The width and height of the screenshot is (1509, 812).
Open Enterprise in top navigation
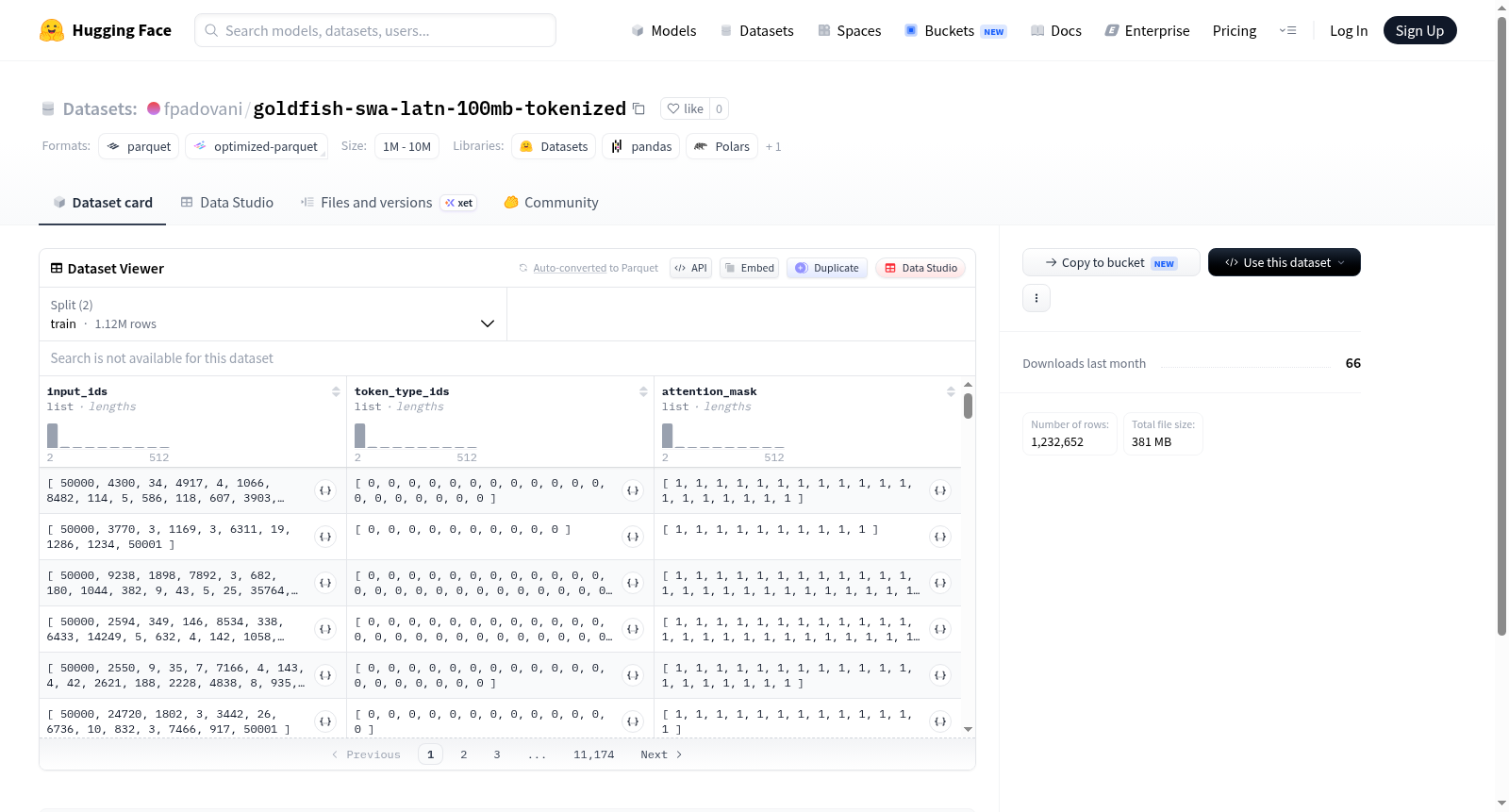1147,30
